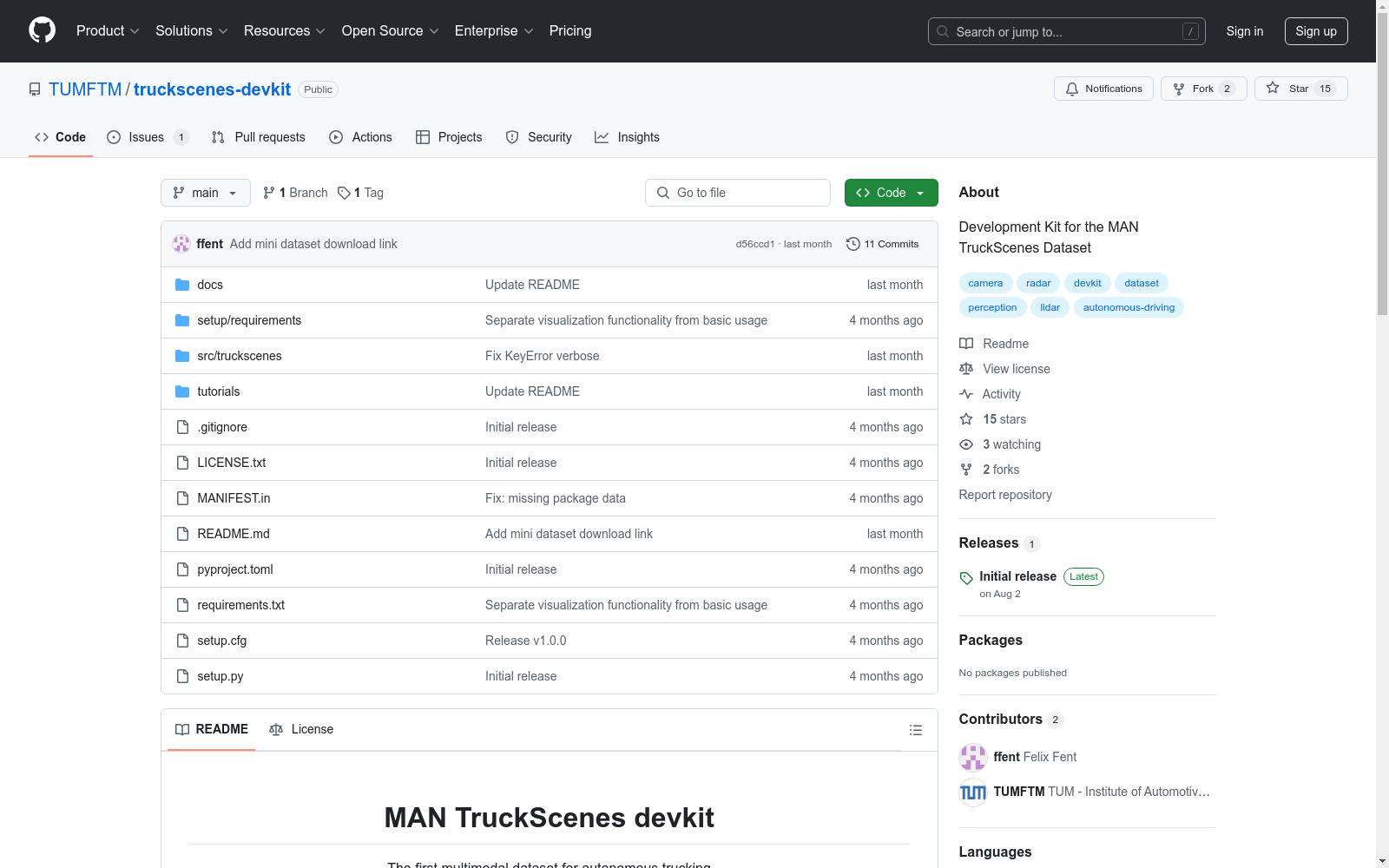The width and height of the screenshot is (1389, 868).
Task: Open the Activity link
Action: (991, 394)
